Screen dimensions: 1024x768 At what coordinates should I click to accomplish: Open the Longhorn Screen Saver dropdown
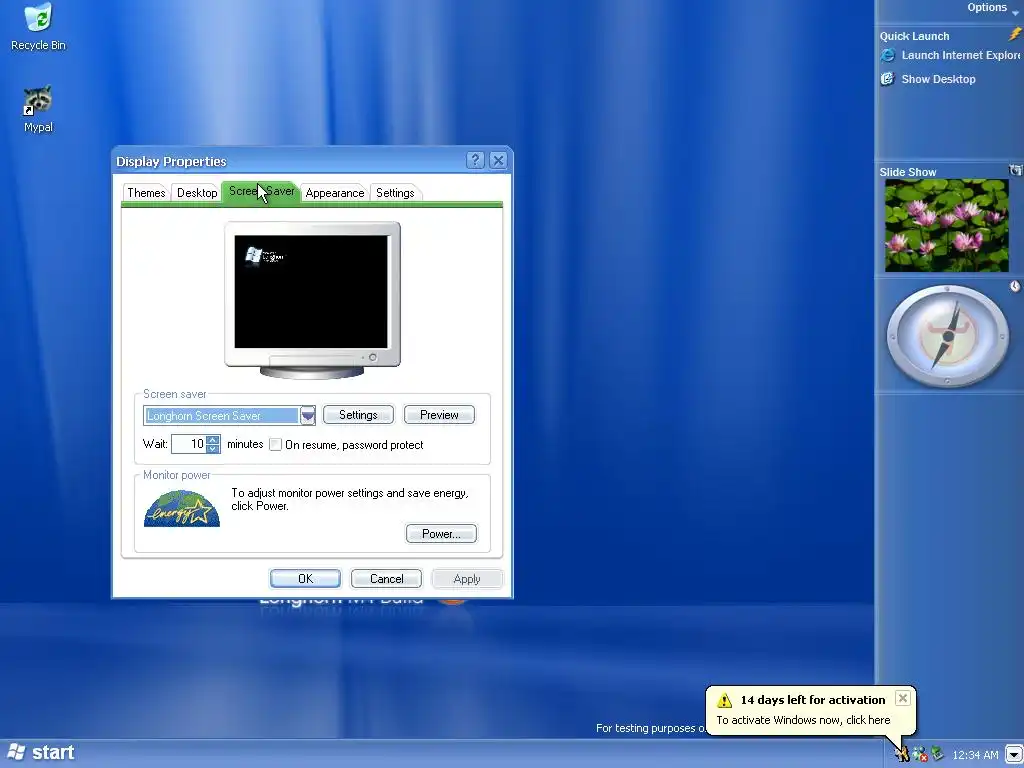[x=308, y=415]
